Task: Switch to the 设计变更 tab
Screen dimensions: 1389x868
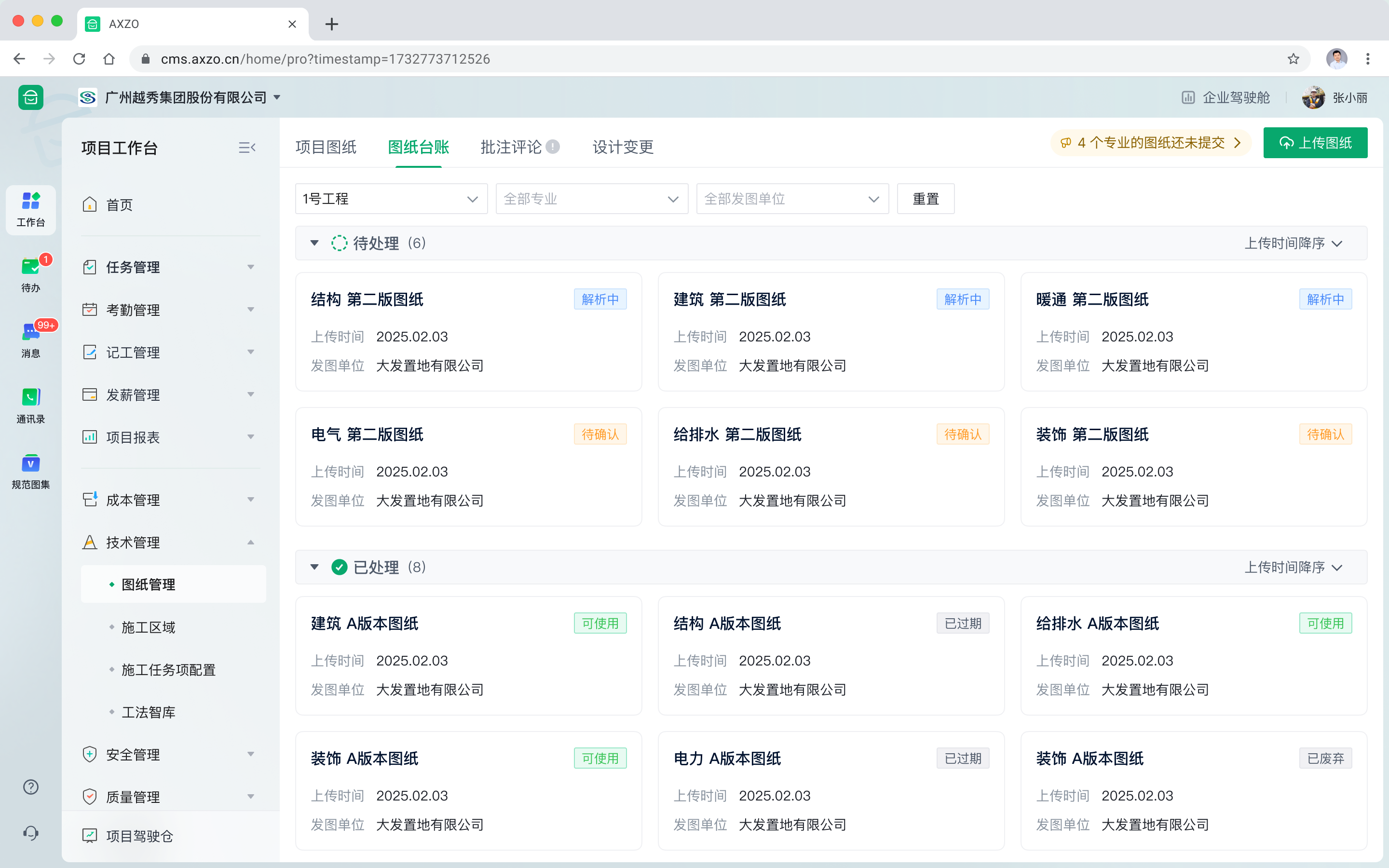Action: 622,147
